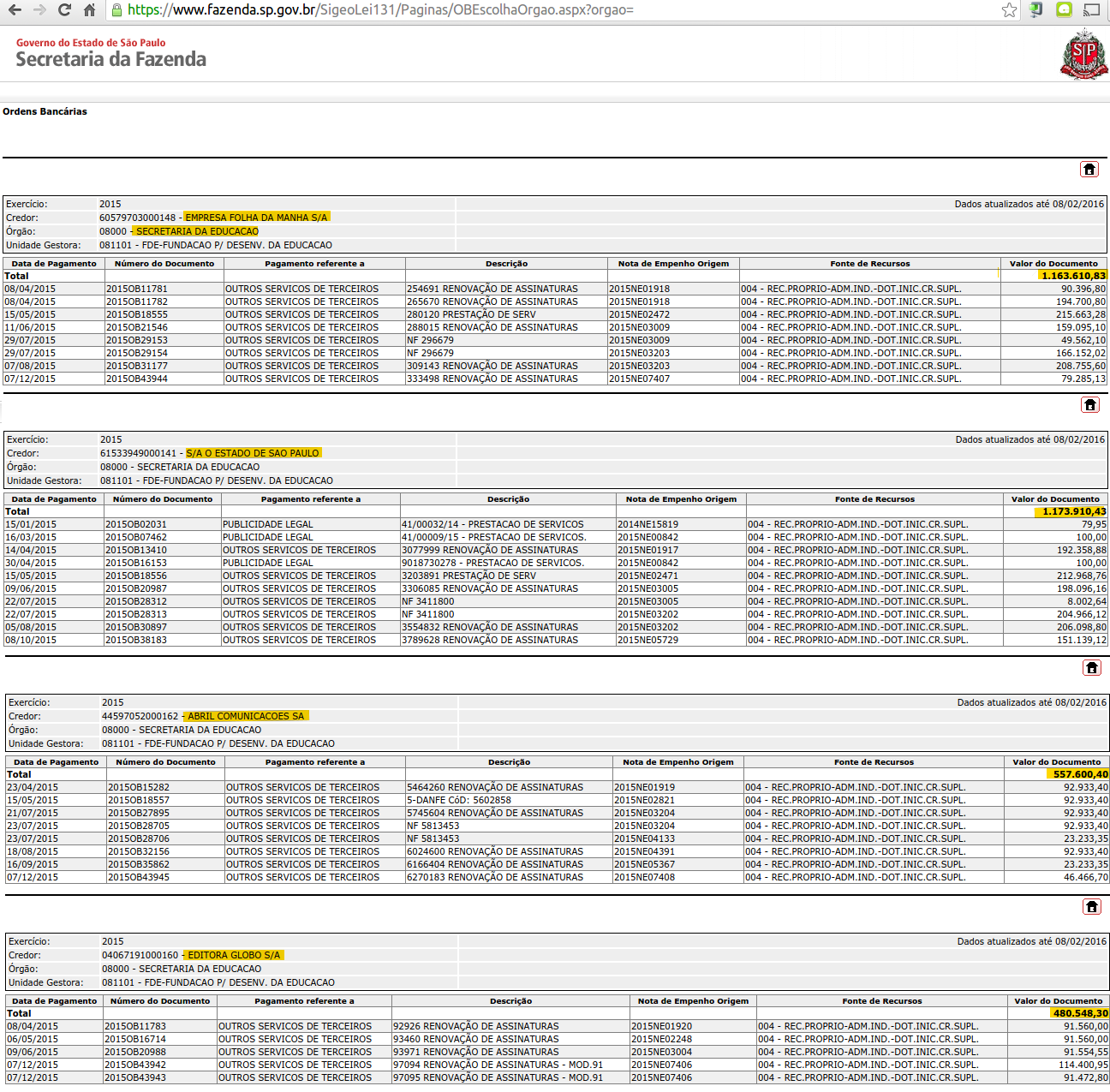Viewport: 1110px width, 1092px height.
Task: Click the home icon above Estado de Sao Paulo table
Action: click(1090, 405)
